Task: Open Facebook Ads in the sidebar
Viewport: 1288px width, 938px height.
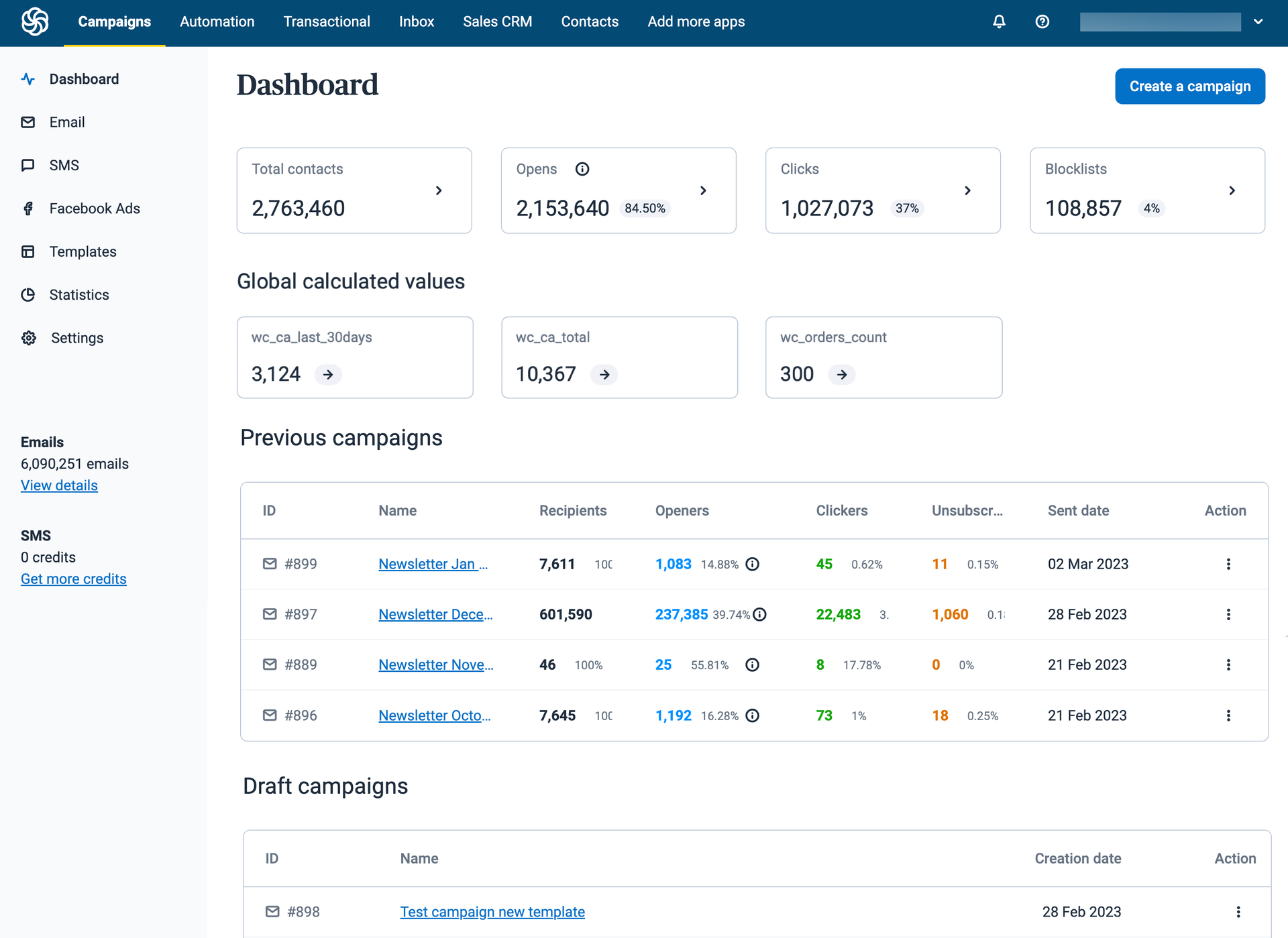Action: 94,209
